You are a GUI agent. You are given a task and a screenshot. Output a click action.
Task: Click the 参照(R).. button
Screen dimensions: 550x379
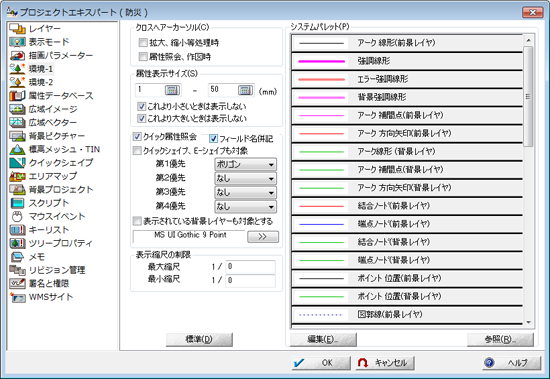[500, 340]
